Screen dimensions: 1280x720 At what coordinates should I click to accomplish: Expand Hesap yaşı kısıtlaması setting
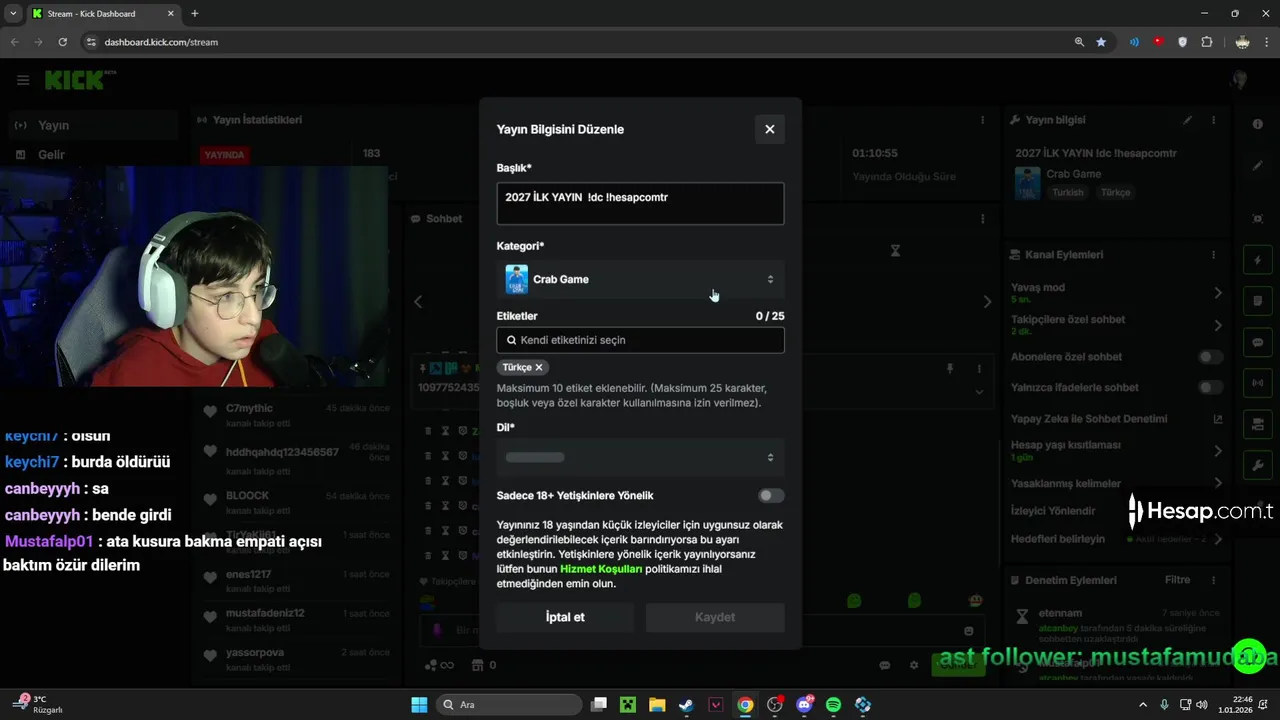(1218, 451)
